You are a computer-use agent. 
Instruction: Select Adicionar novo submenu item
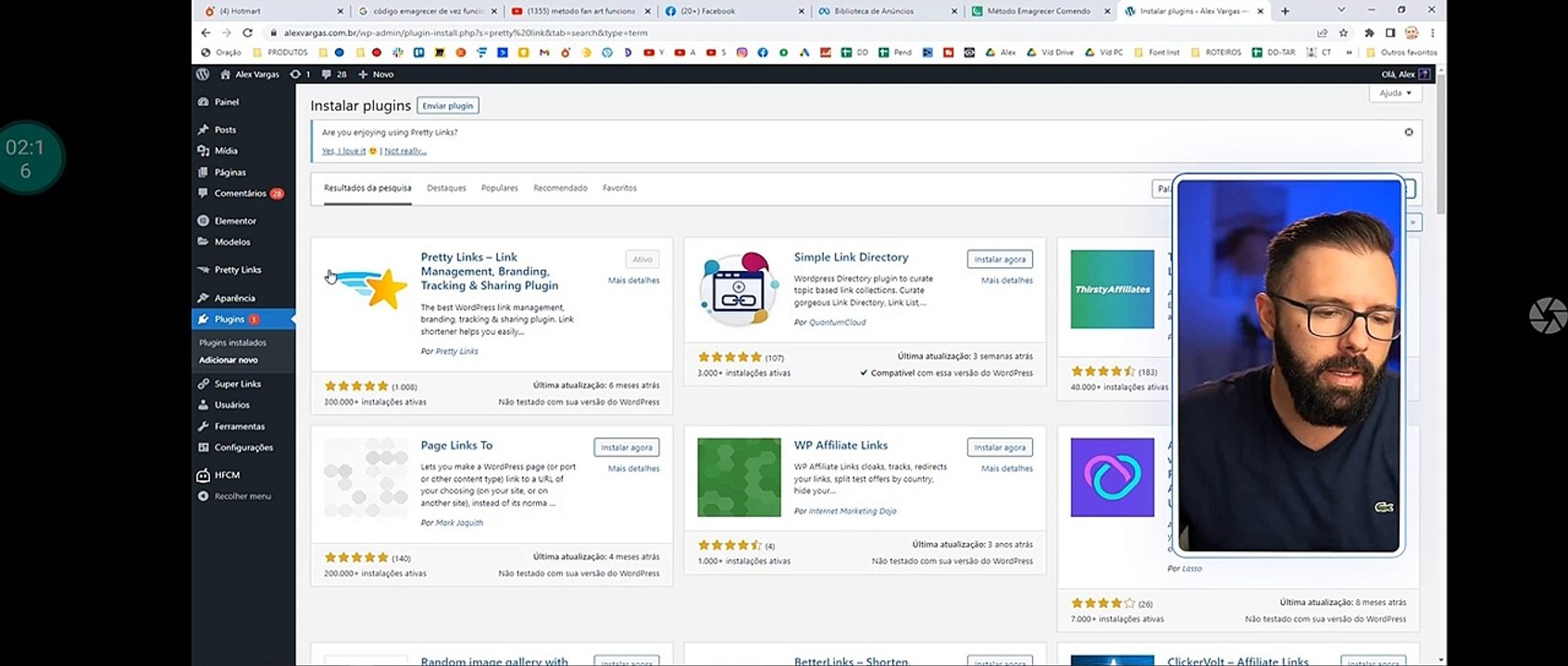[229, 360]
